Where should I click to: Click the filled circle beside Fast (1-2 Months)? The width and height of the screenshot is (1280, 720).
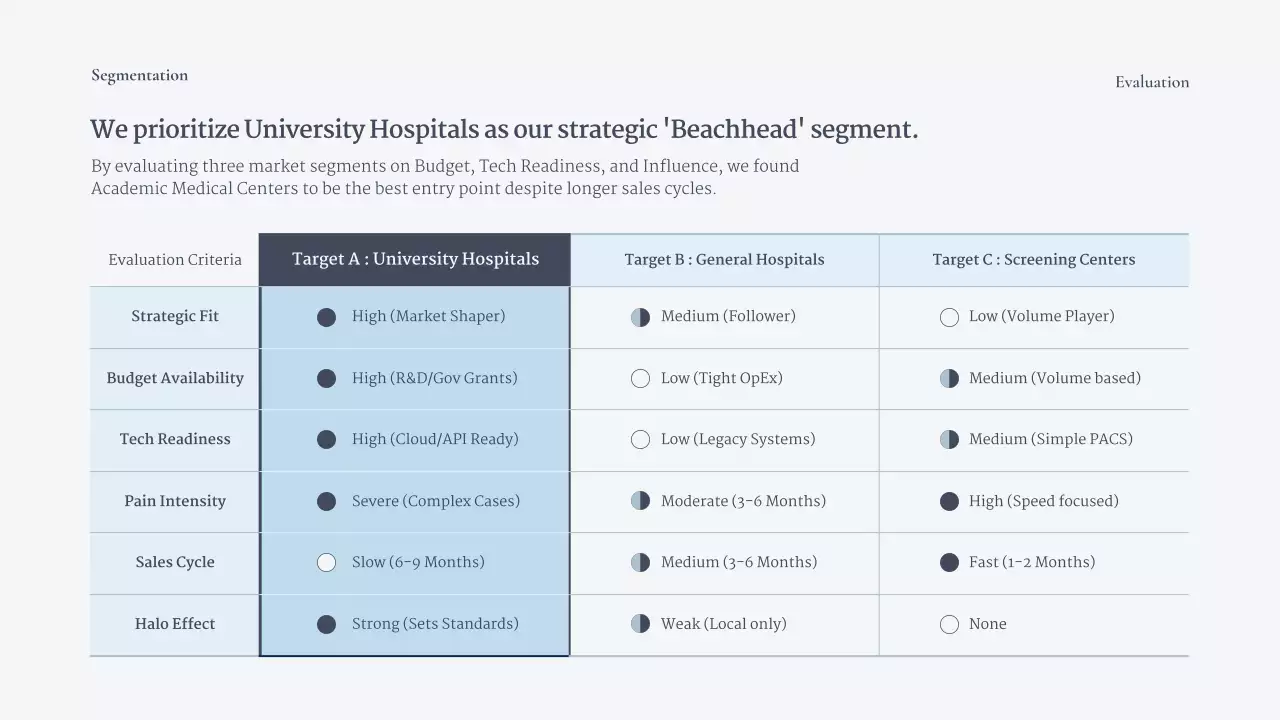pos(949,562)
